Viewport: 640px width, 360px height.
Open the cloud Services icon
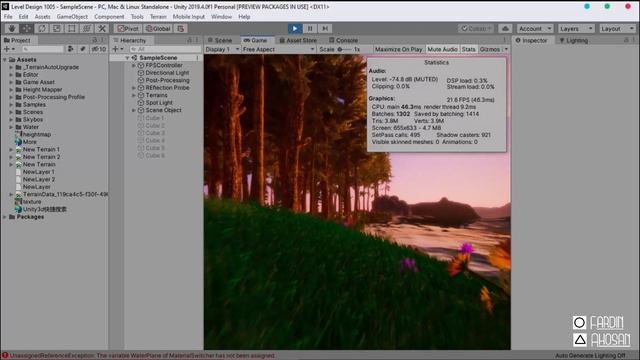[505, 29]
